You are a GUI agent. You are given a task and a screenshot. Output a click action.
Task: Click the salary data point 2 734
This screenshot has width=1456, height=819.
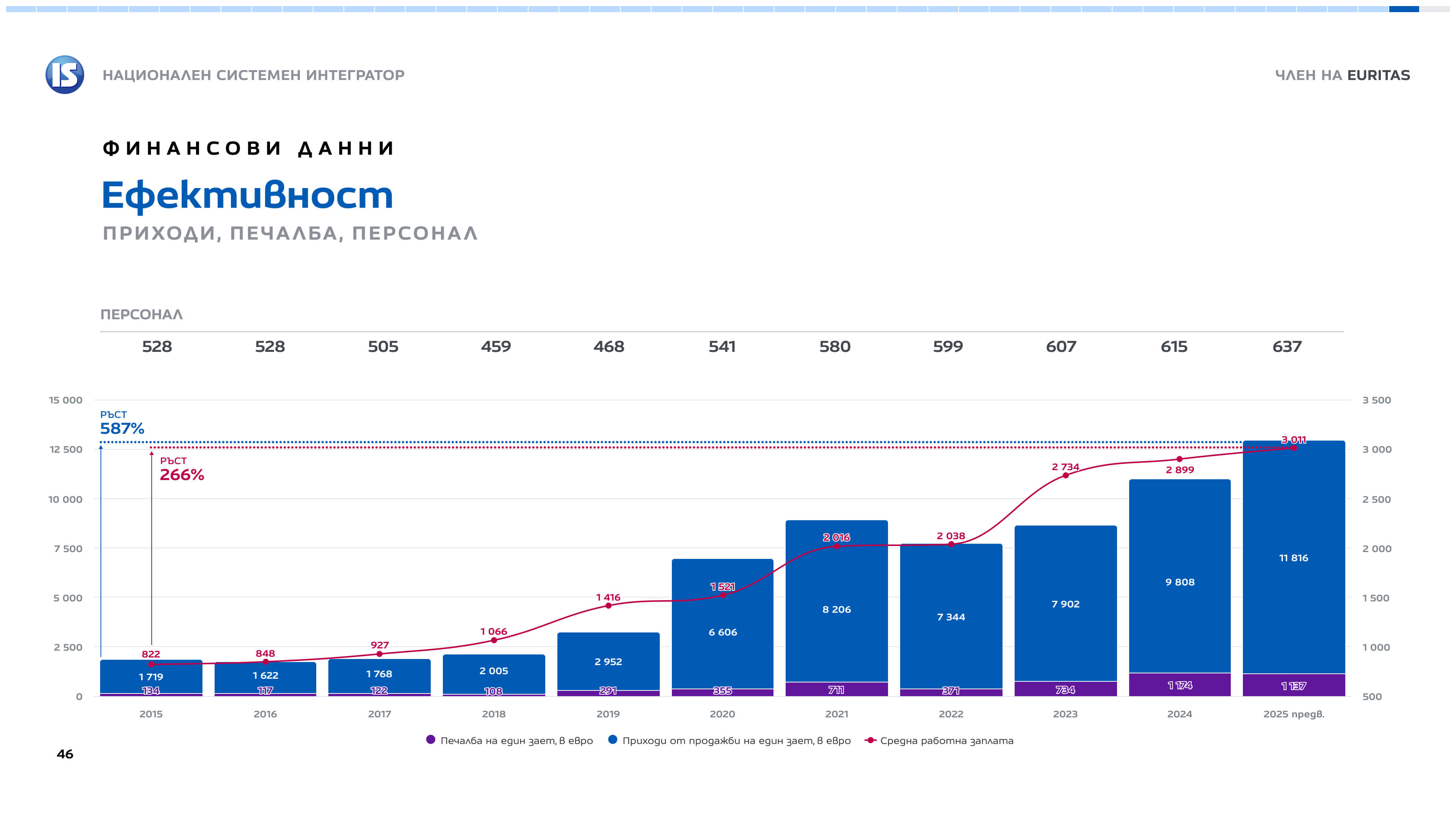(x=1065, y=475)
